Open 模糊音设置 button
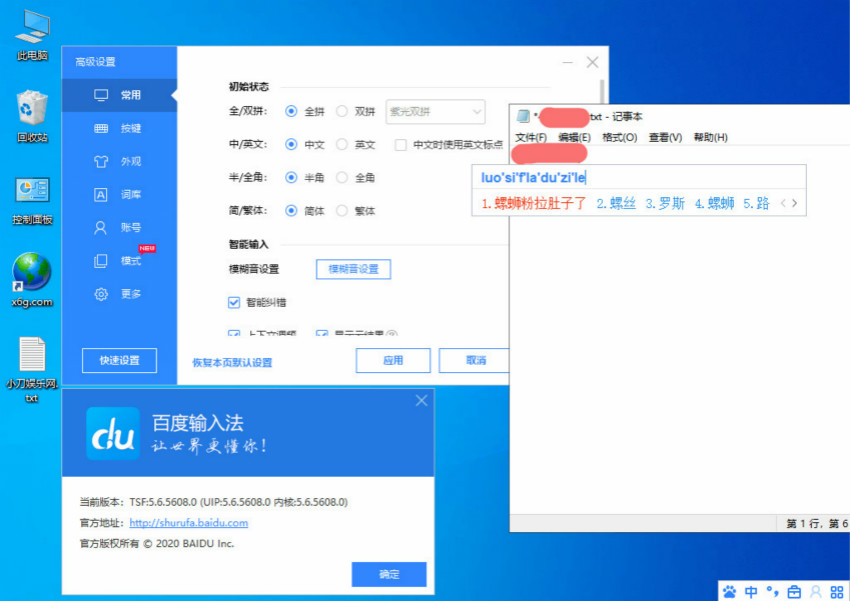This screenshot has width=850, height=601. point(353,269)
